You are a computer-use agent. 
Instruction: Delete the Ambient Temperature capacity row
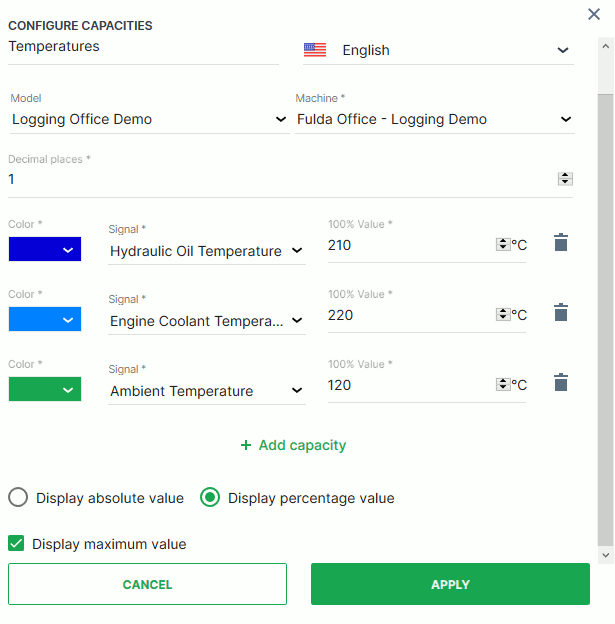(561, 383)
